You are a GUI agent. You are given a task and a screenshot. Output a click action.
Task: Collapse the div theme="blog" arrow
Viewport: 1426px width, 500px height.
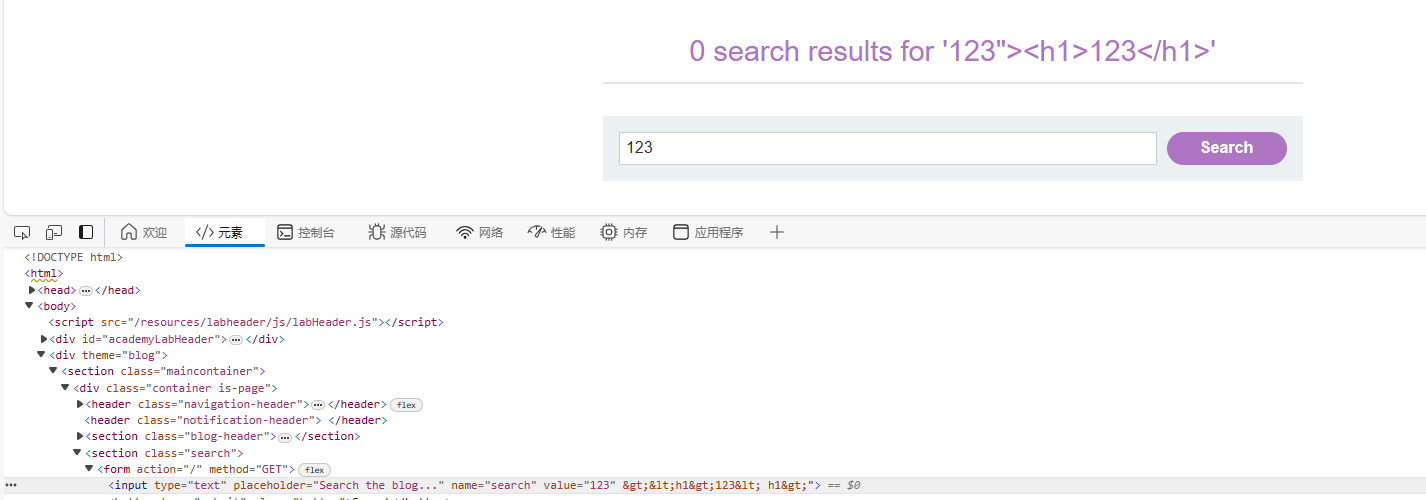click(41, 355)
